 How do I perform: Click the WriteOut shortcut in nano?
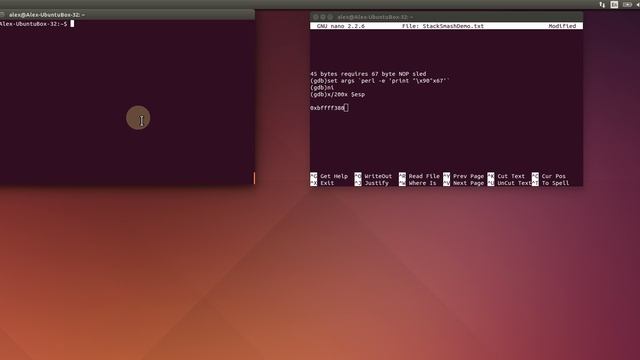click(373, 176)
